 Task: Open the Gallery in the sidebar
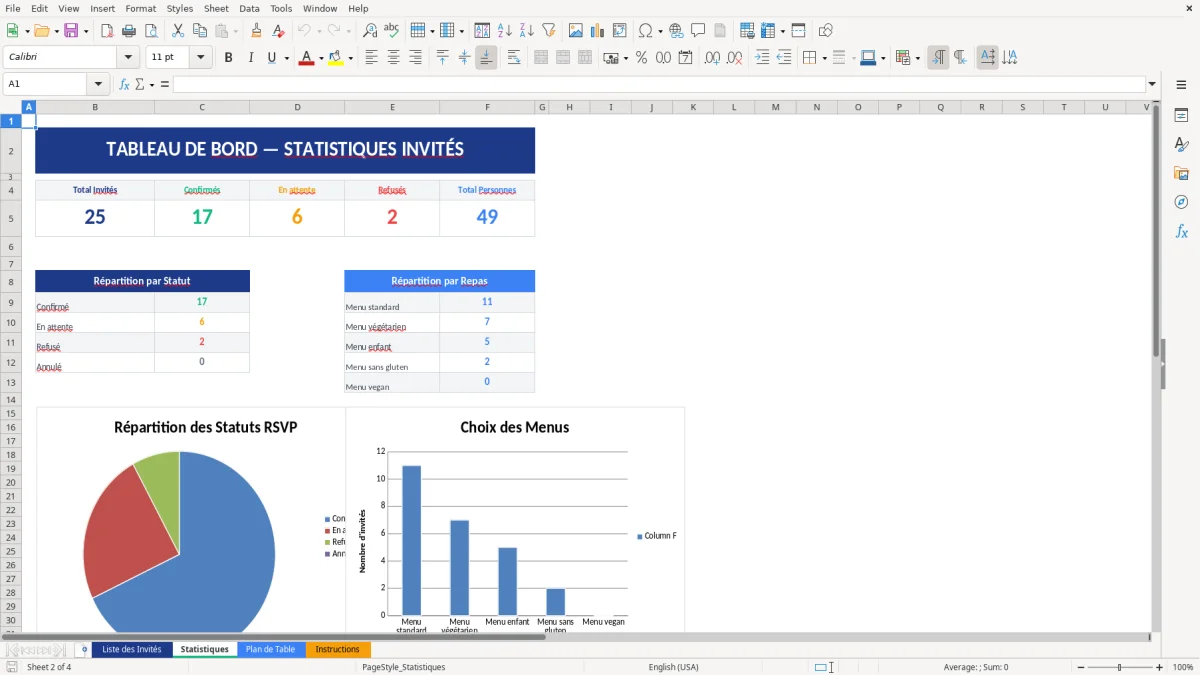coord(1182,172)
